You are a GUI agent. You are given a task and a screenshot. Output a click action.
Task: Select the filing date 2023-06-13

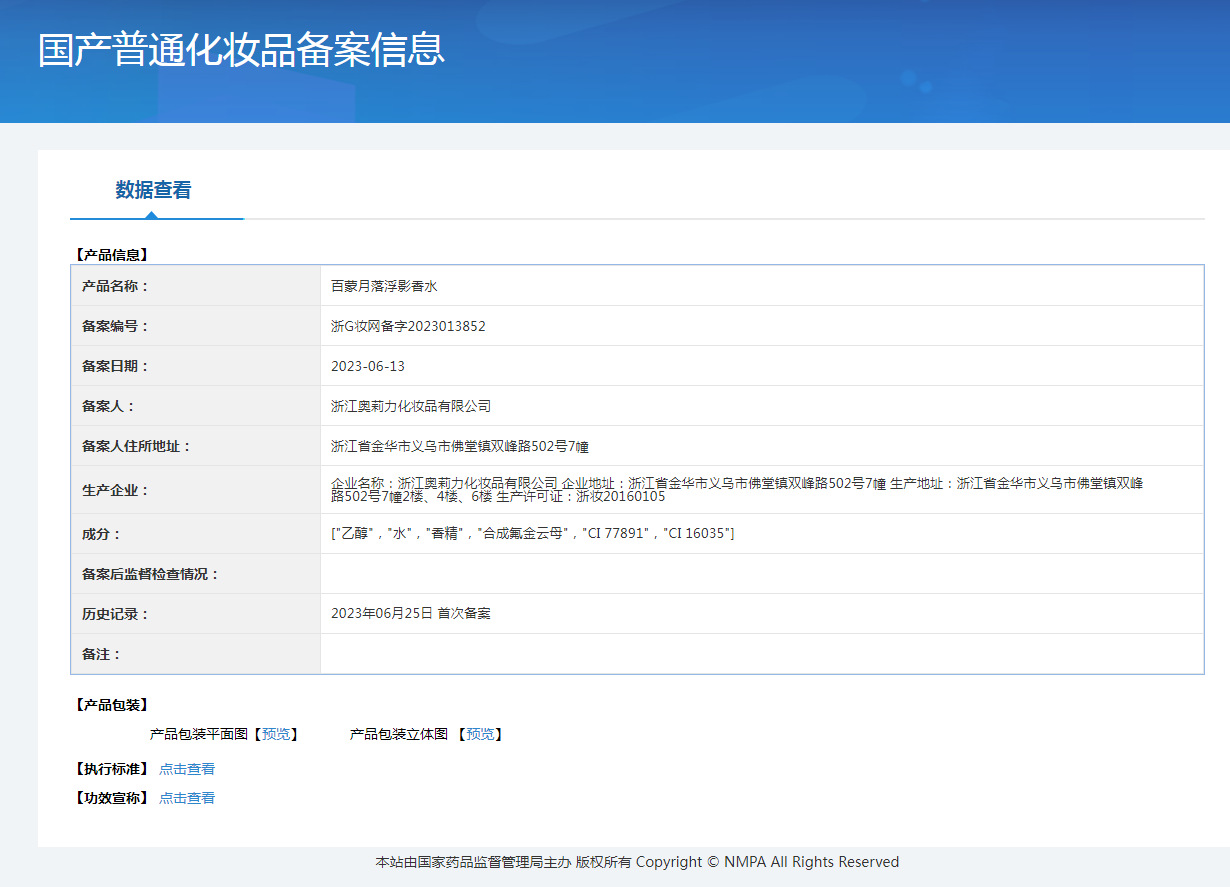(370, 366)
